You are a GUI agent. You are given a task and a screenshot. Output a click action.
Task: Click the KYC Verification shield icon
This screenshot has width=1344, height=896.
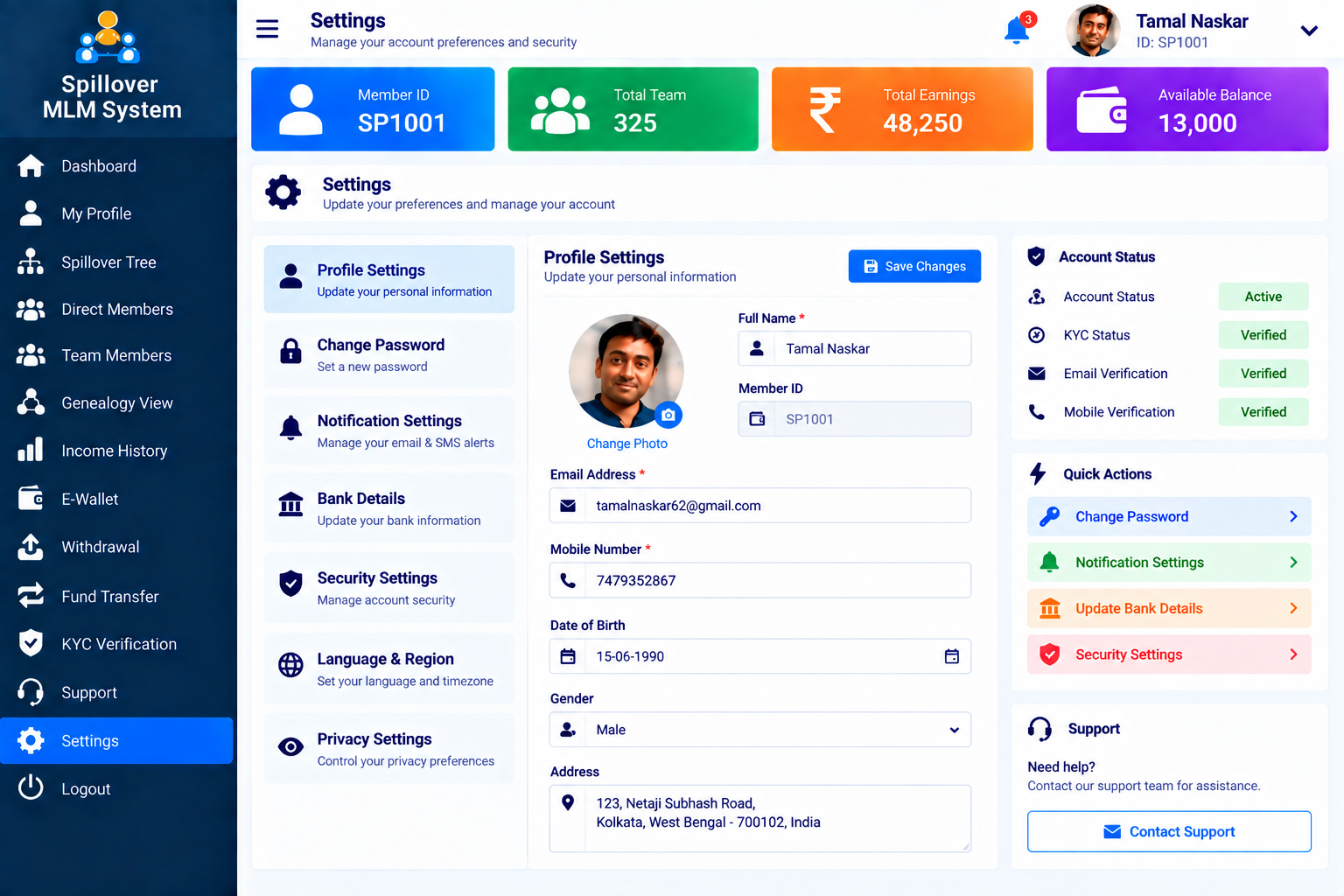pos(31,643)
